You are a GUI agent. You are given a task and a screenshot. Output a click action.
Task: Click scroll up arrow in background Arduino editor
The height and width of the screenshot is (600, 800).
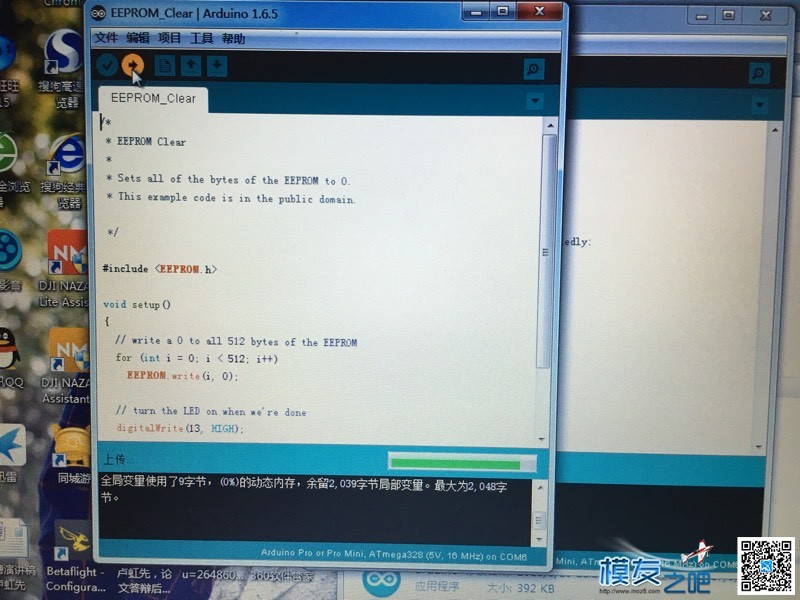[775, 131]
